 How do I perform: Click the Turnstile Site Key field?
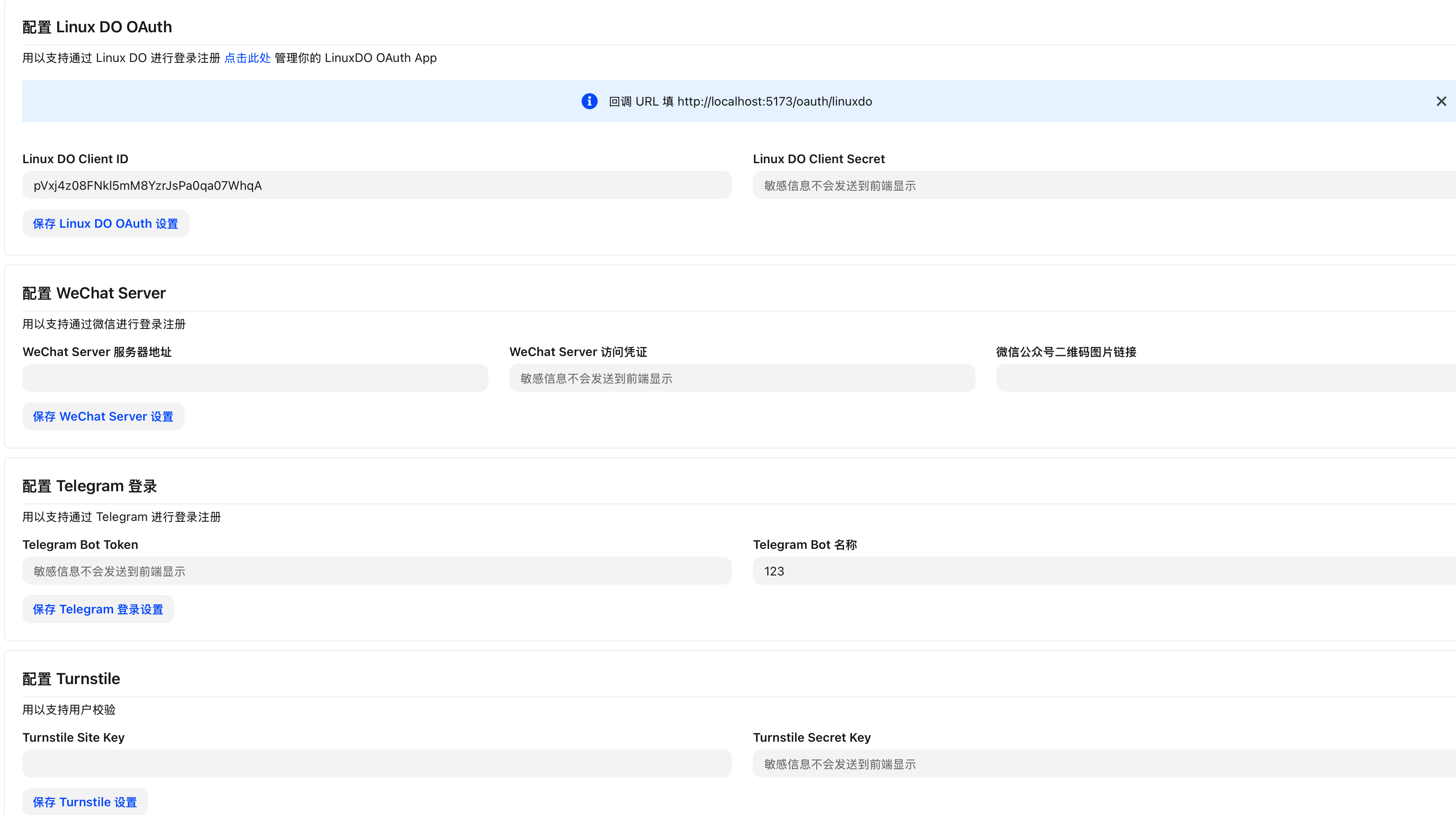point(376,764)
